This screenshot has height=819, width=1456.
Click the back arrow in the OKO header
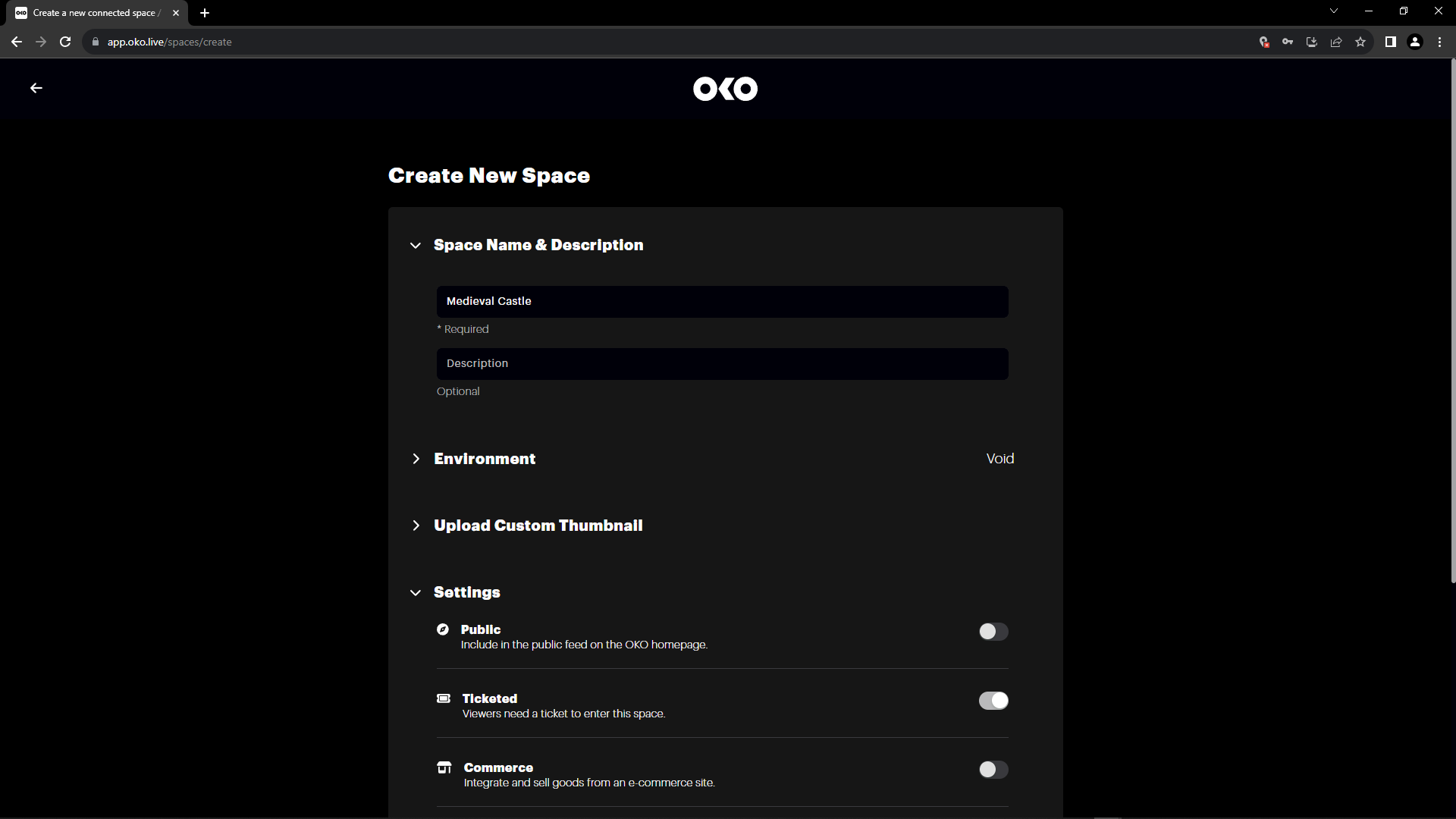pos(36,88)
